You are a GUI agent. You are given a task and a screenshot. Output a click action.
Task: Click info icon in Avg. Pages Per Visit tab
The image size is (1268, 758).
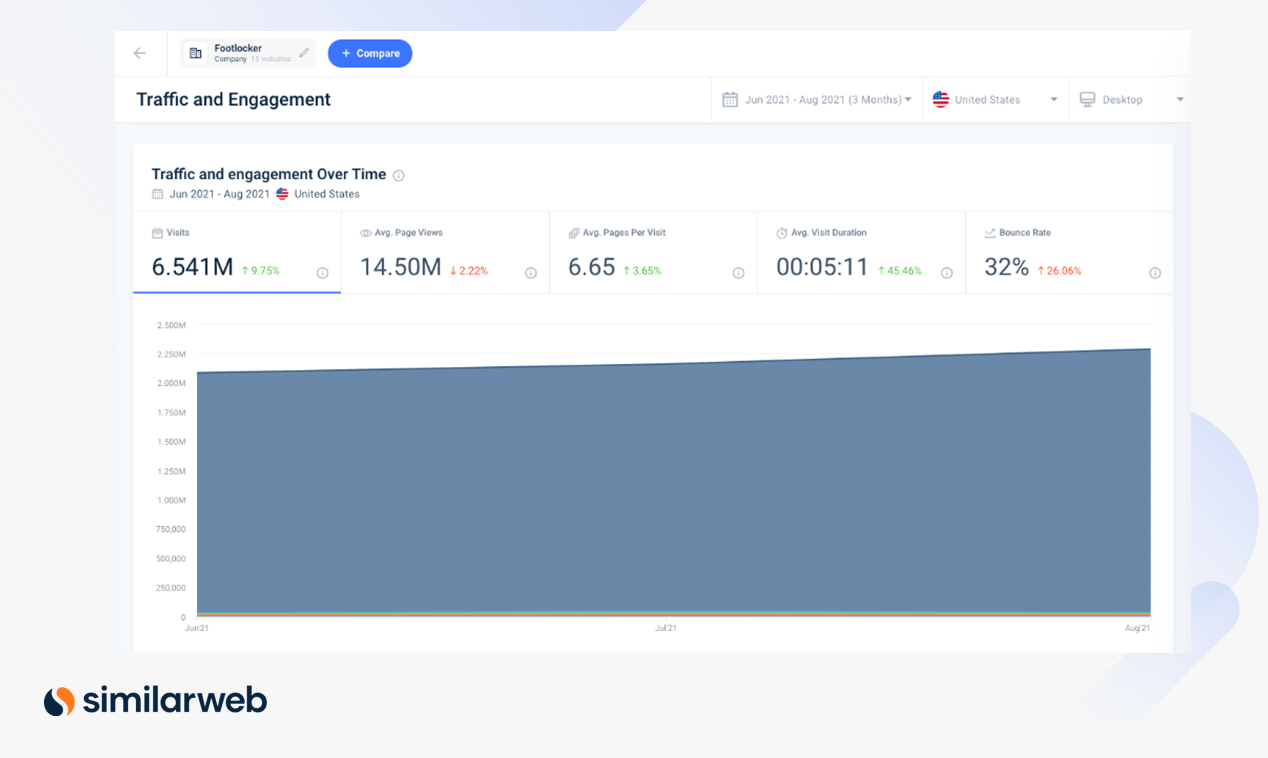click(738, 273)
